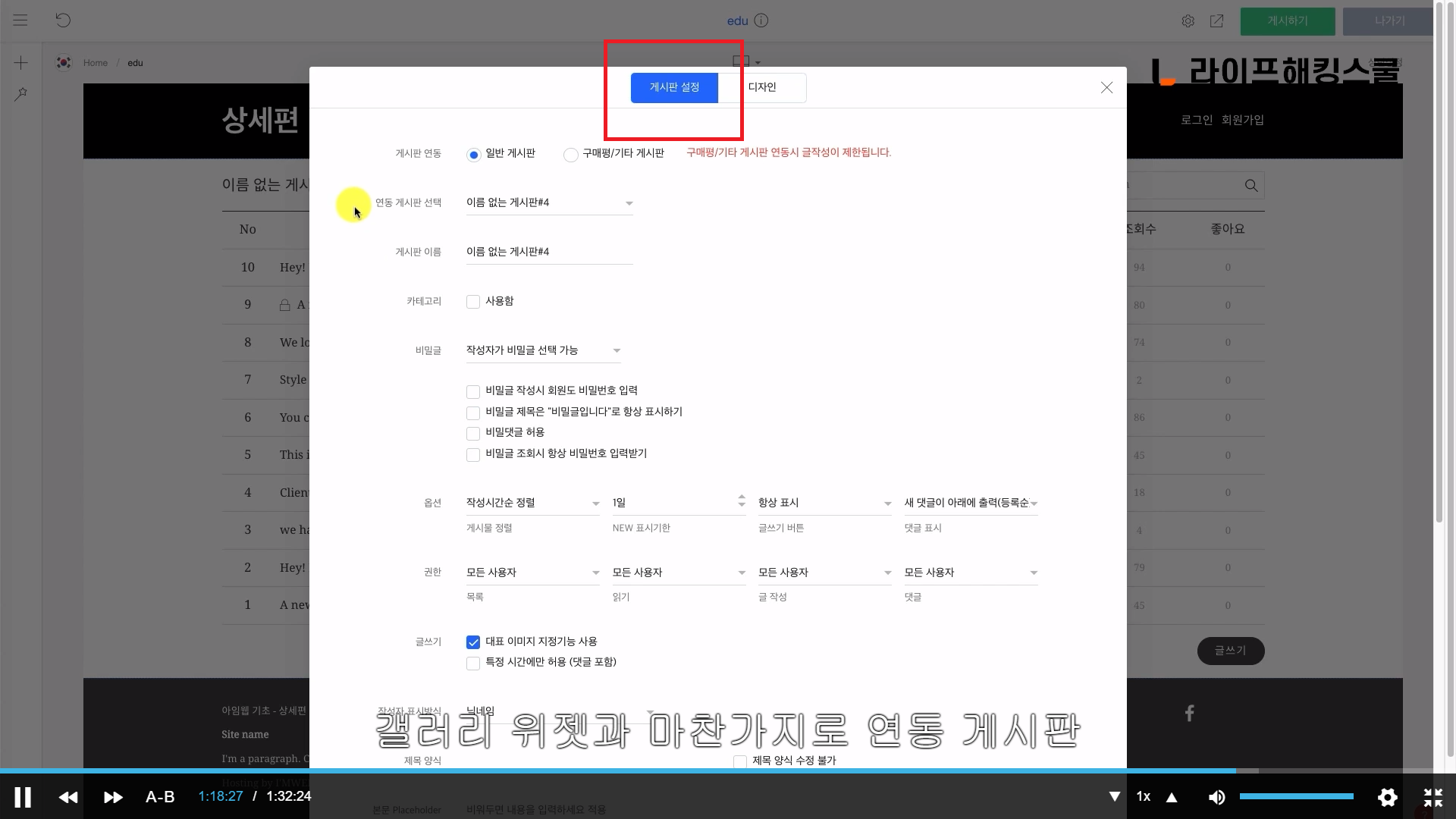The image size is (1456, 819).
Task: Open the site settings gear icon
Action: [x=1188, y=21]
